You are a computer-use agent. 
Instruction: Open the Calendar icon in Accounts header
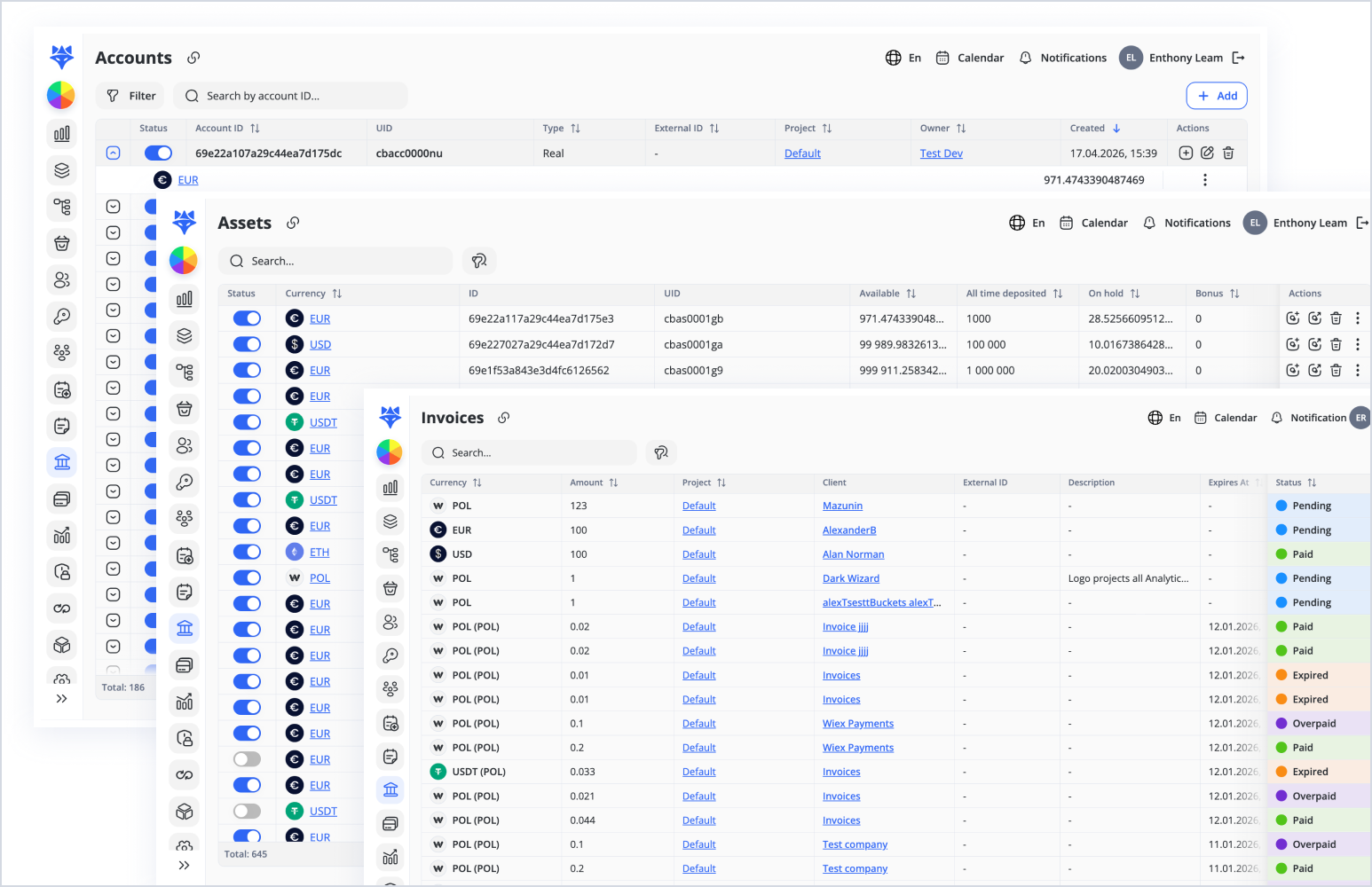click(942, 58)
